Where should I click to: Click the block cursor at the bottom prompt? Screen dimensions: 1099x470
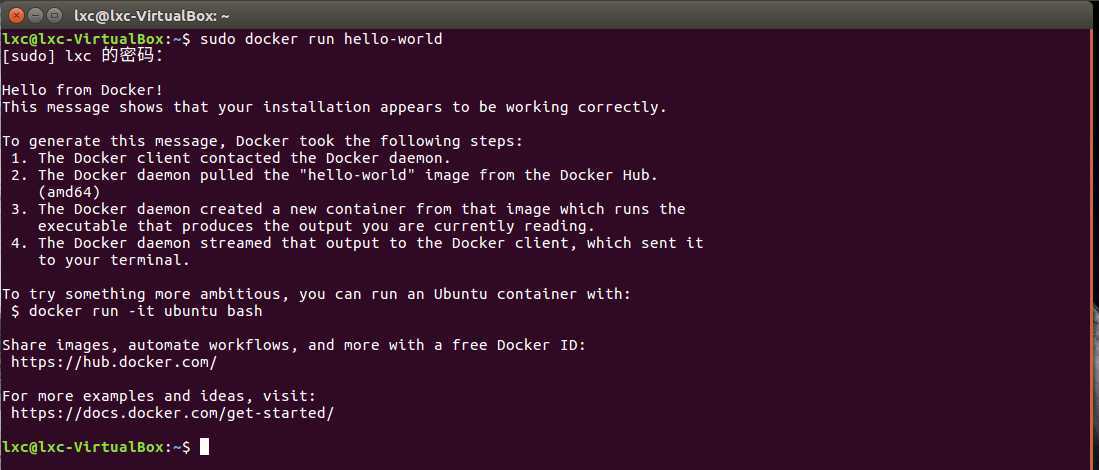[x=204, y=446]
